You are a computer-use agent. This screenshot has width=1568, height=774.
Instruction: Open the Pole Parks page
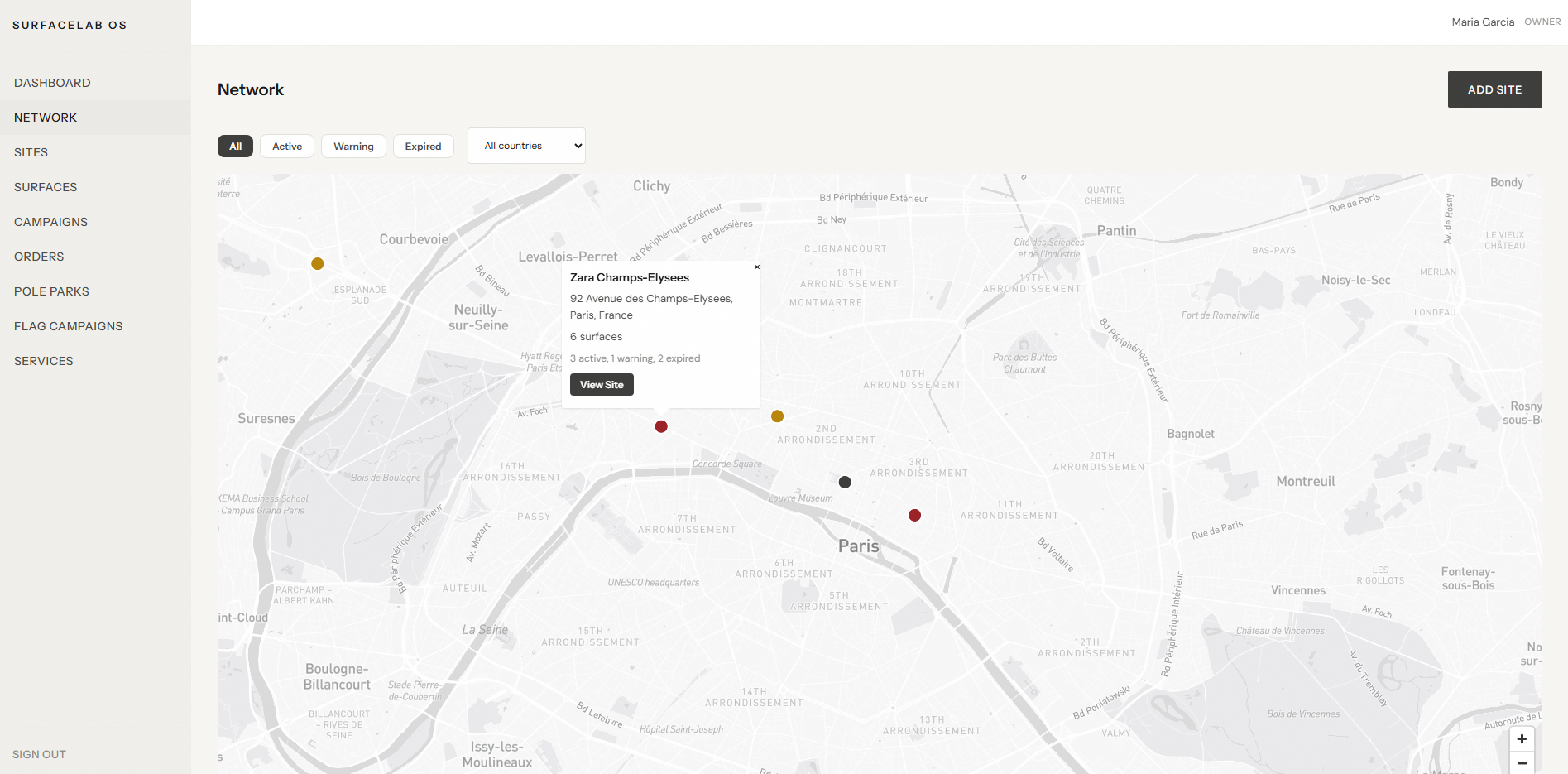[51, 291]
